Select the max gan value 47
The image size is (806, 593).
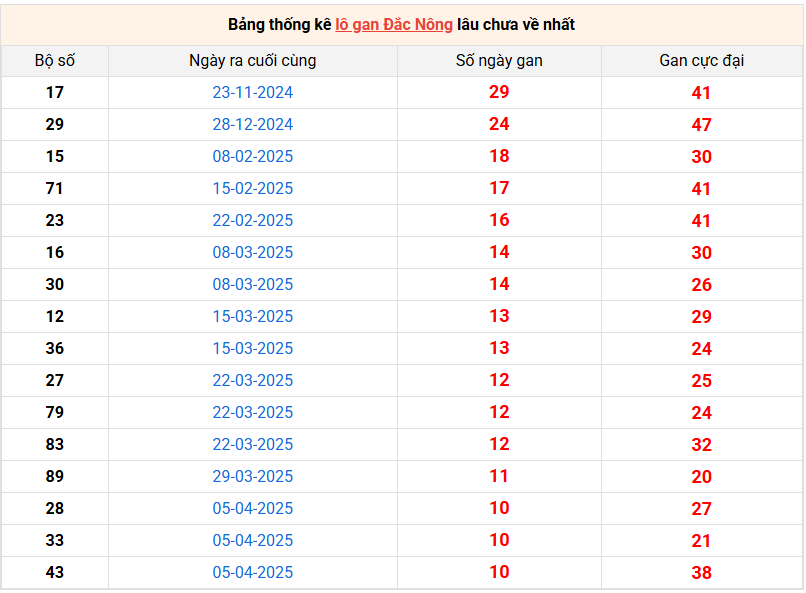(x=701, y=125)
